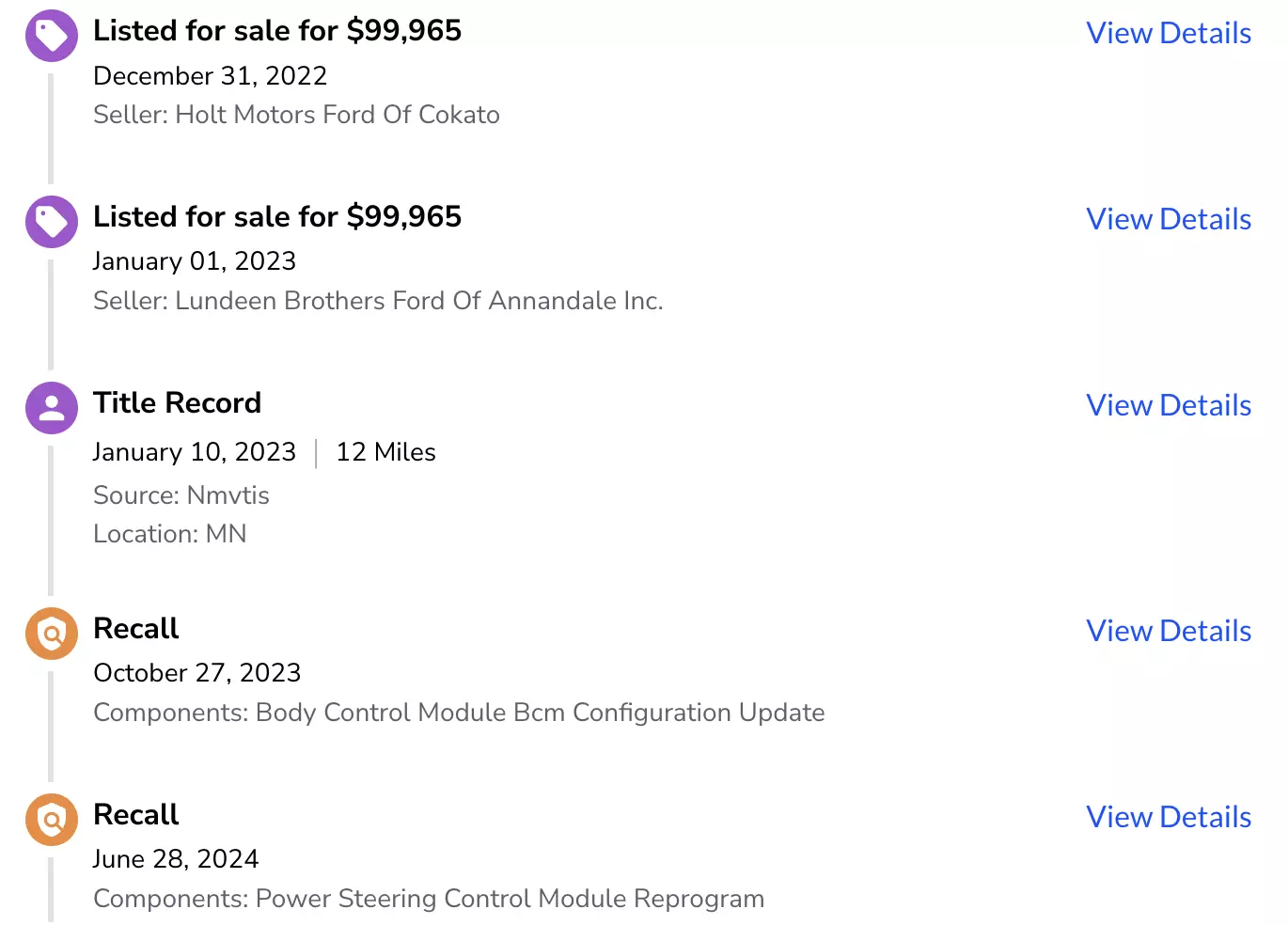Click the Location: MN text
The image size is (1288, 925).
point(170,534)
